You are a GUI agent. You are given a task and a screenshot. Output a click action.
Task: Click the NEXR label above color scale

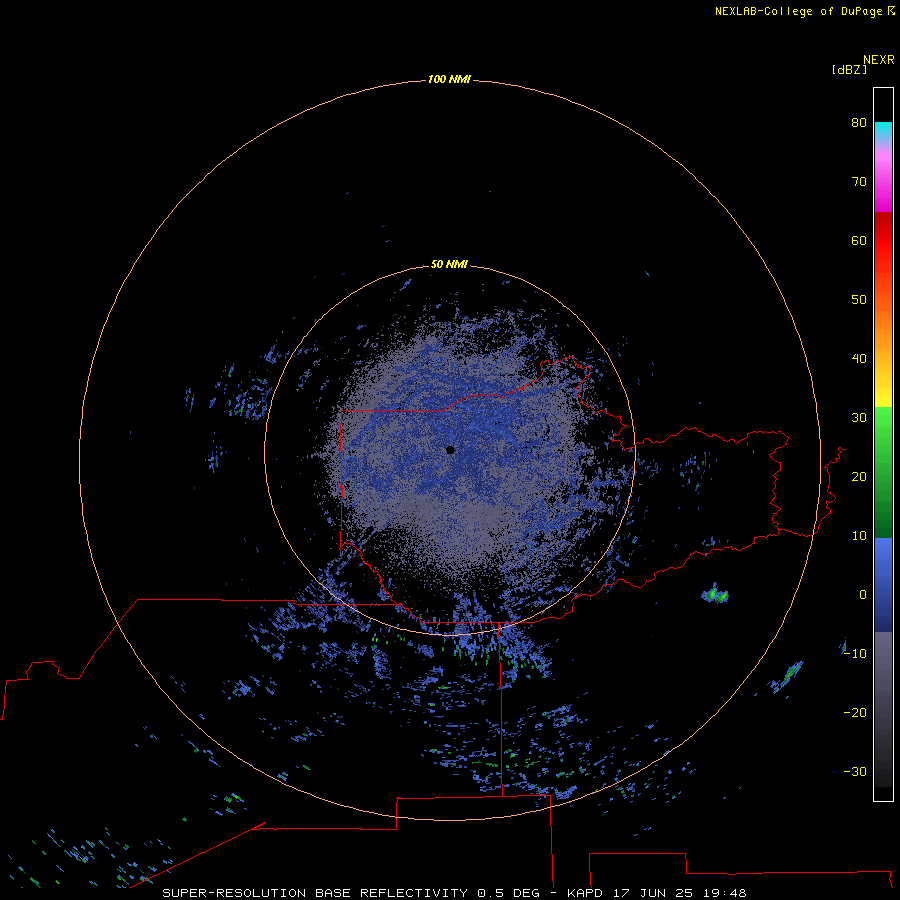[x=879, y=60]
